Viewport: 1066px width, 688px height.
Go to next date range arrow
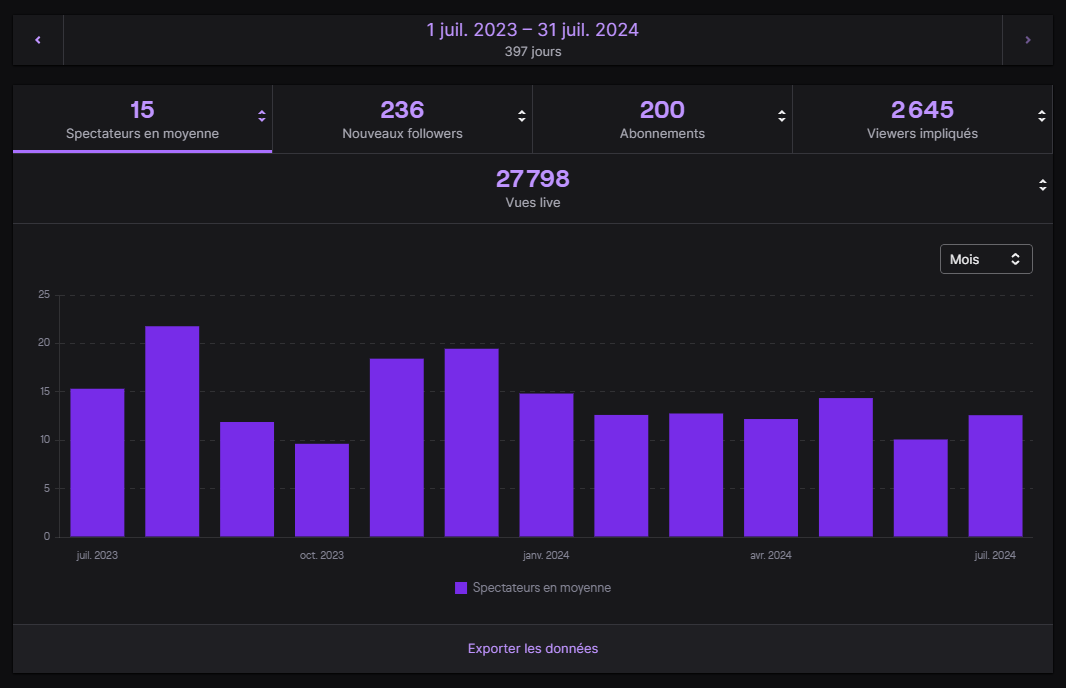(x=1027, y=40)
